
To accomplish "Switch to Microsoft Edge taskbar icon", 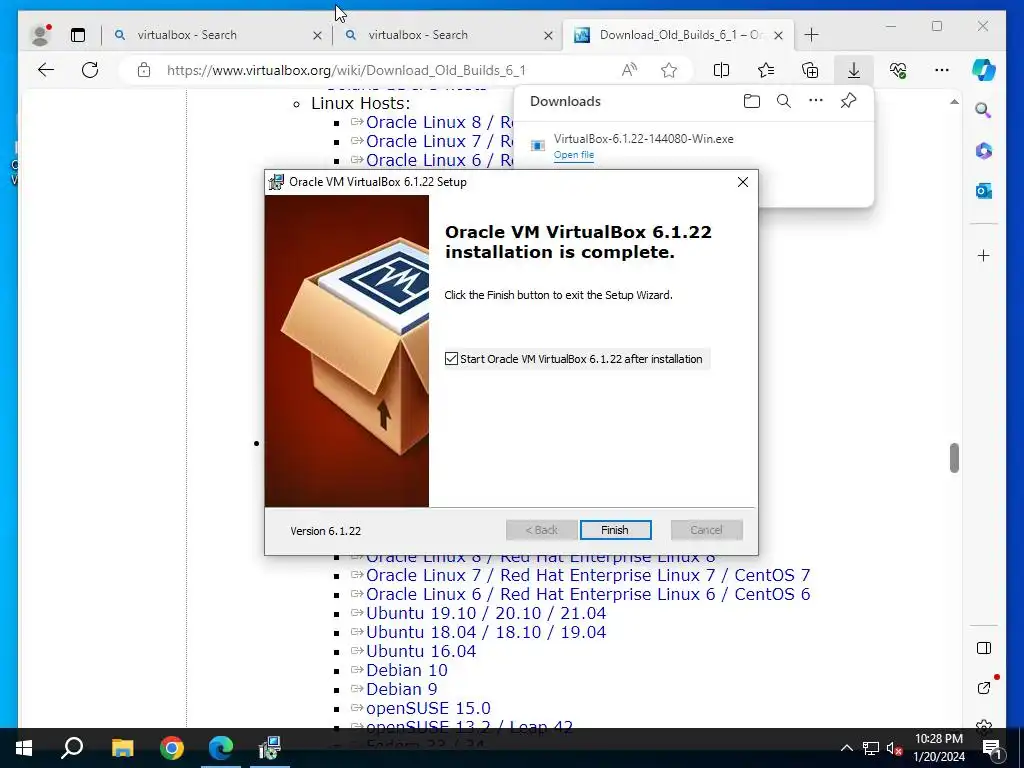I will pyautogui.click(x=221, y=748).
